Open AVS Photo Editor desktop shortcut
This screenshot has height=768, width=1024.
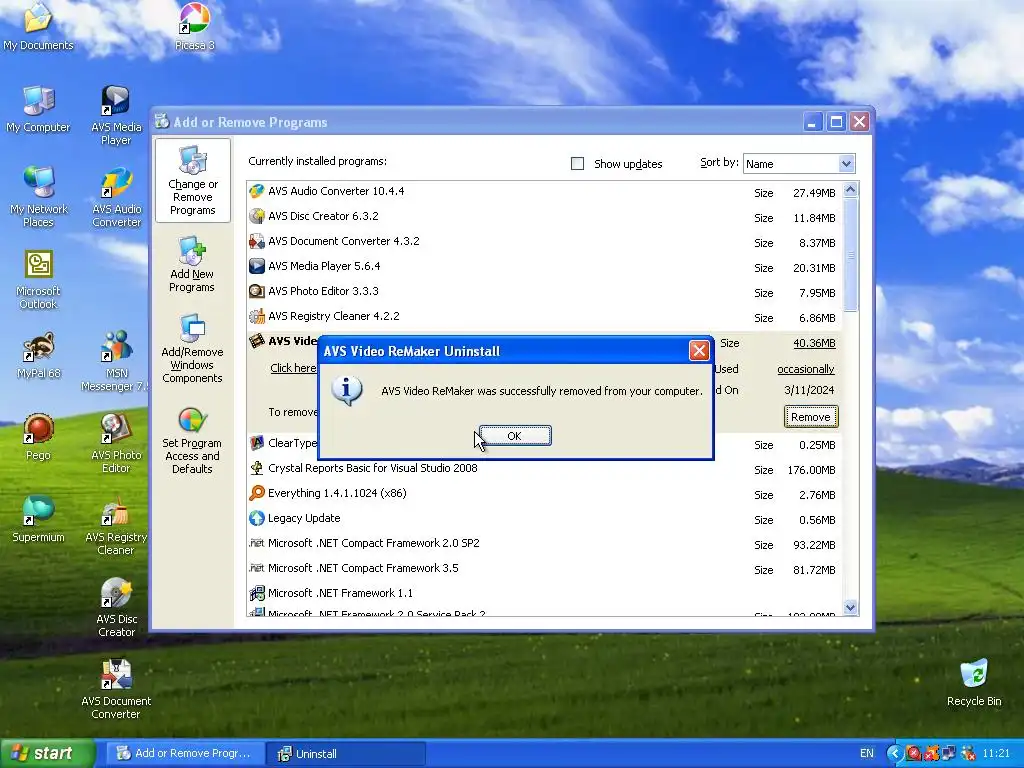116,443
